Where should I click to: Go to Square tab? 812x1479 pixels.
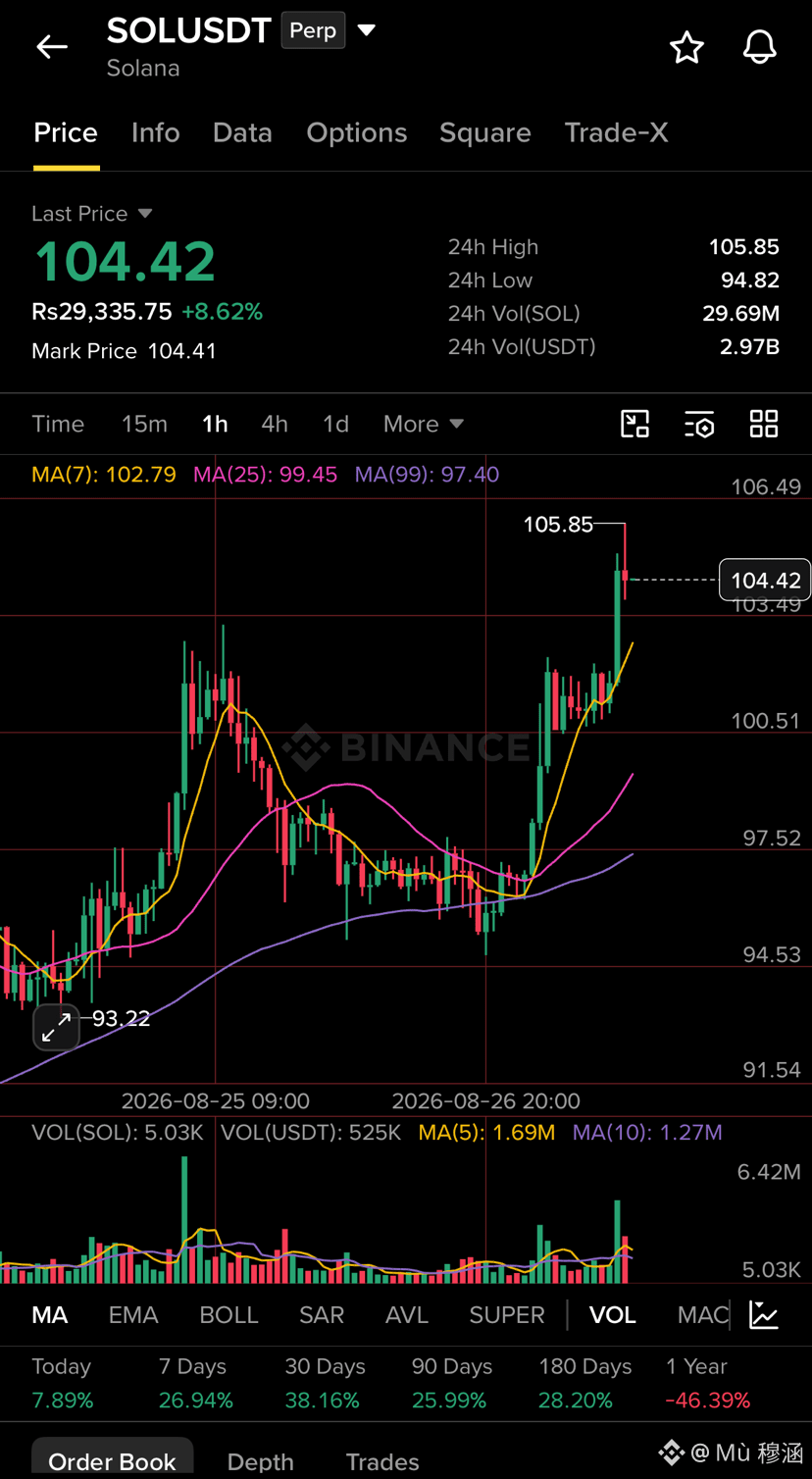click(485, 132)
